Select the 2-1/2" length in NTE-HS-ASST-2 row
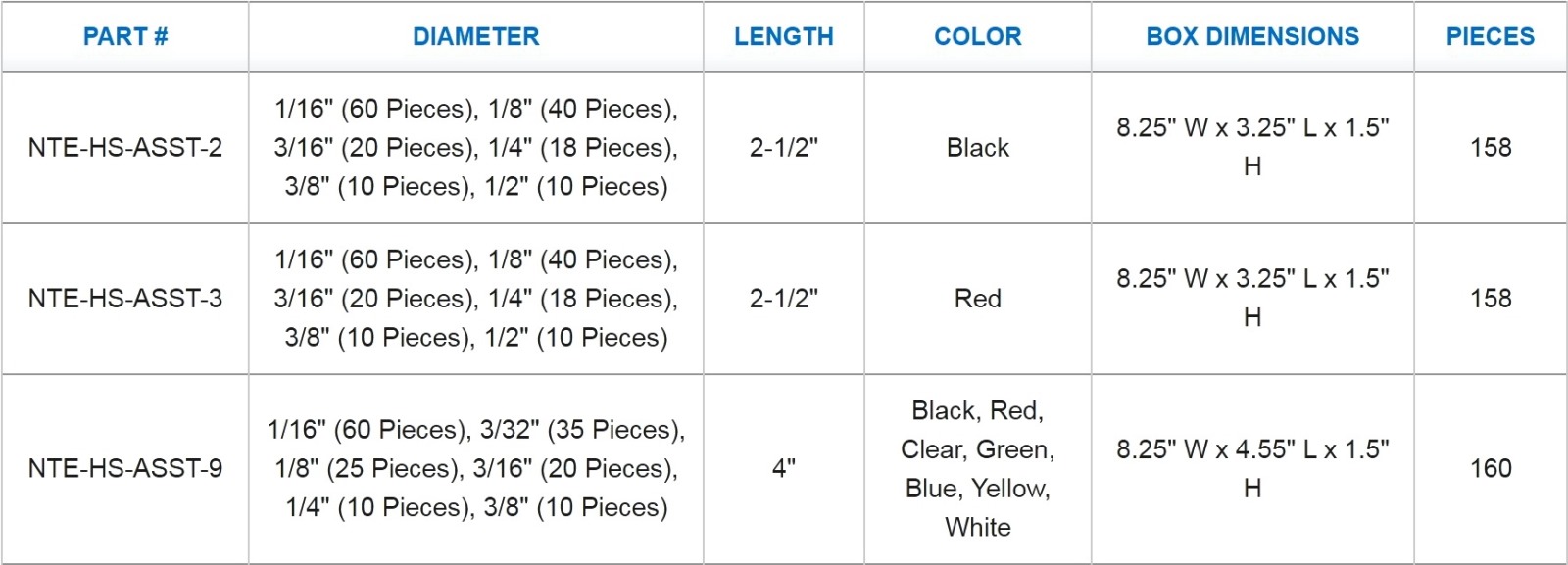 tap(784, 148)
